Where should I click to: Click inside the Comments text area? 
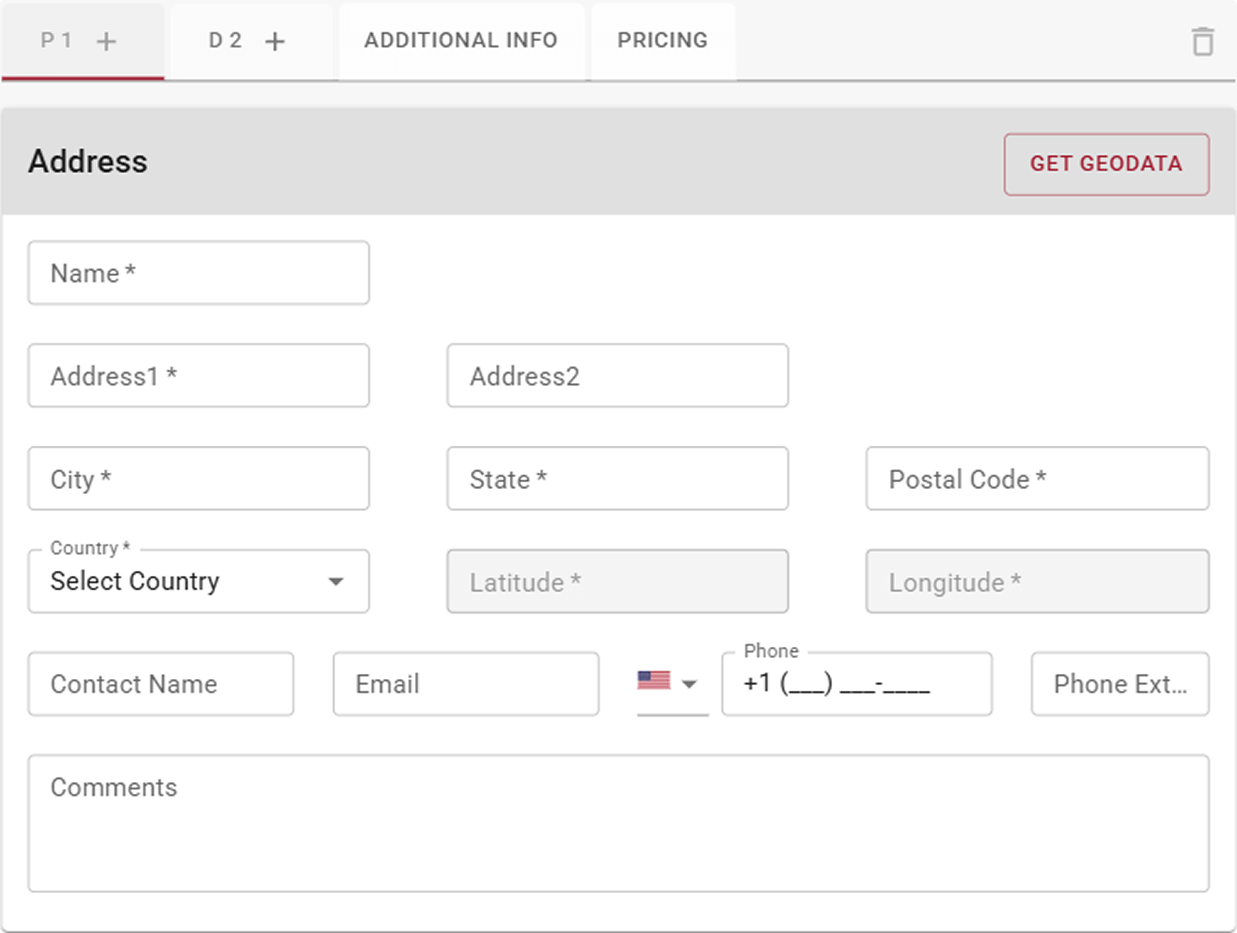[x=617, y=823]
